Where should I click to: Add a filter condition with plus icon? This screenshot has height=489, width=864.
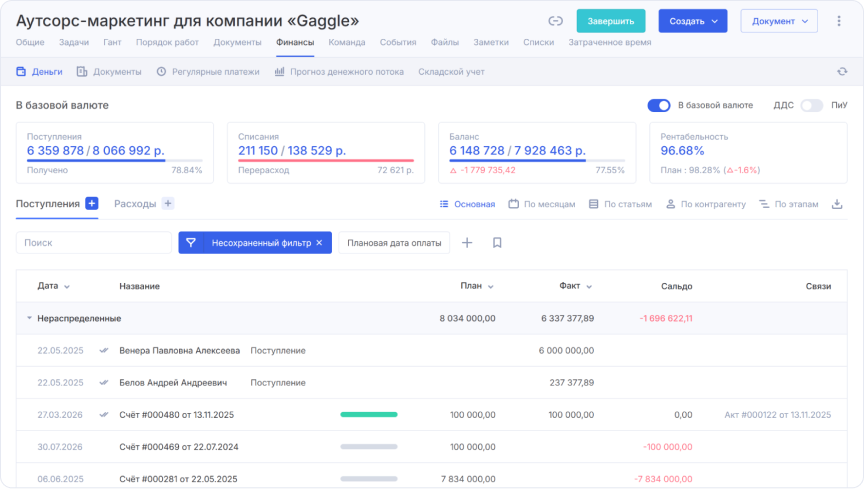(467, 243)
